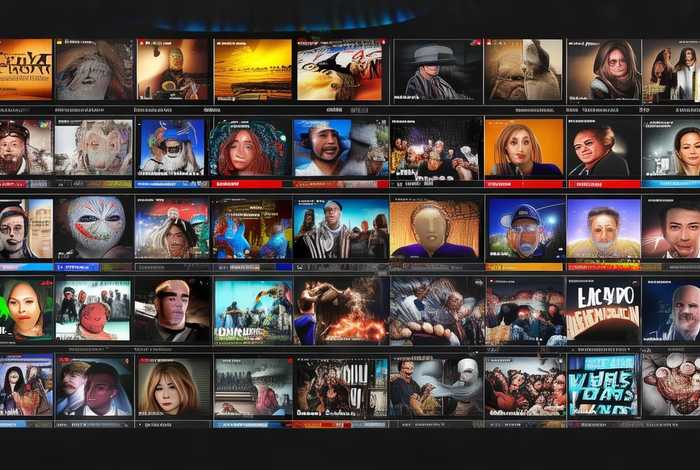Select the neon teal text thumbnail
700x470 pixels.
tap(602, 387)
